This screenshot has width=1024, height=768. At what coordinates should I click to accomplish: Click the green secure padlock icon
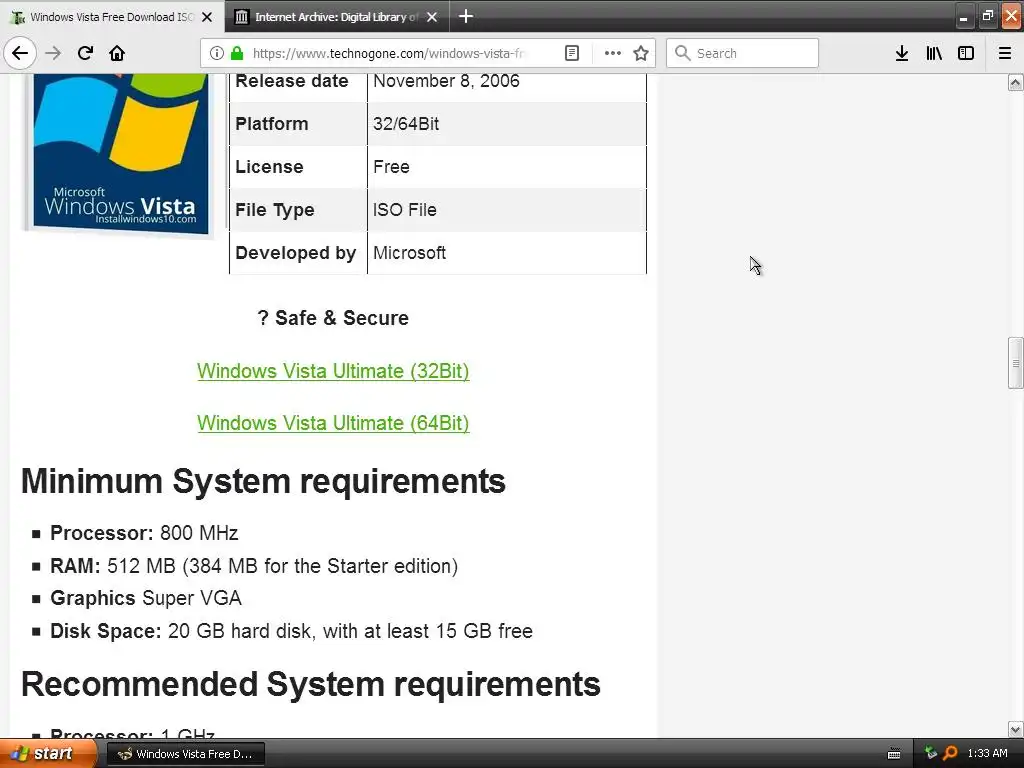click(x=237, y=53)
